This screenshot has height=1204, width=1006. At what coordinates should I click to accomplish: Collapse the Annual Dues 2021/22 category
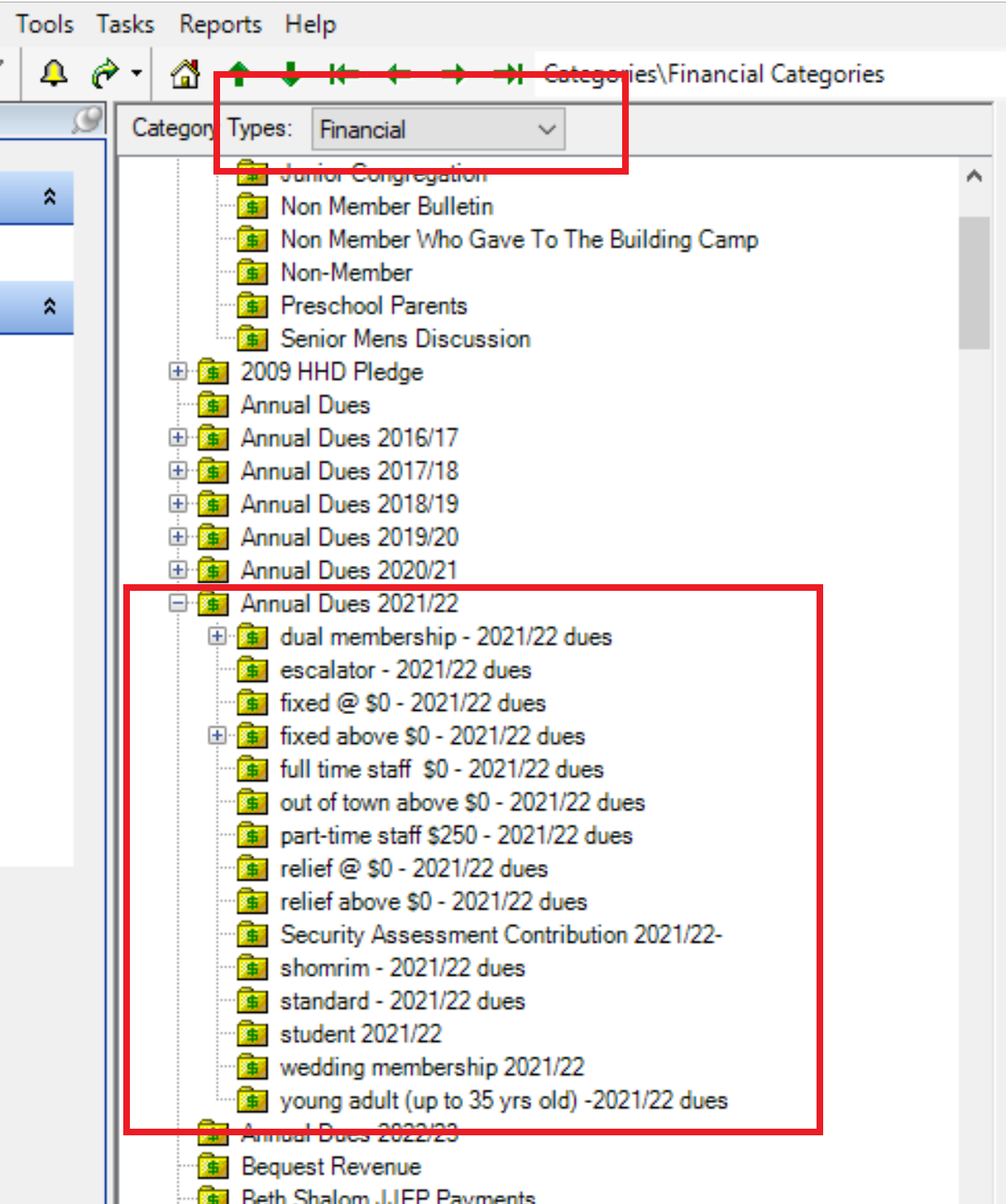(177, 603)
